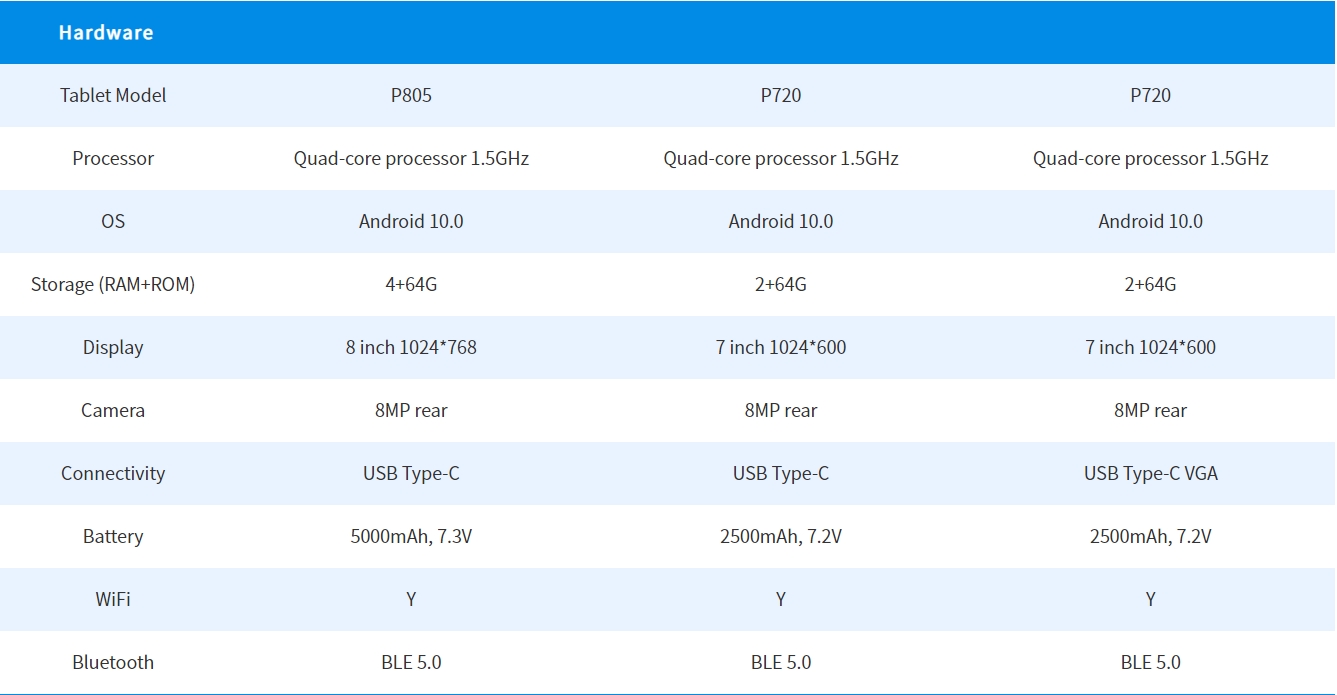Select the Display row label
The image size is (1337, 695).
113,347
